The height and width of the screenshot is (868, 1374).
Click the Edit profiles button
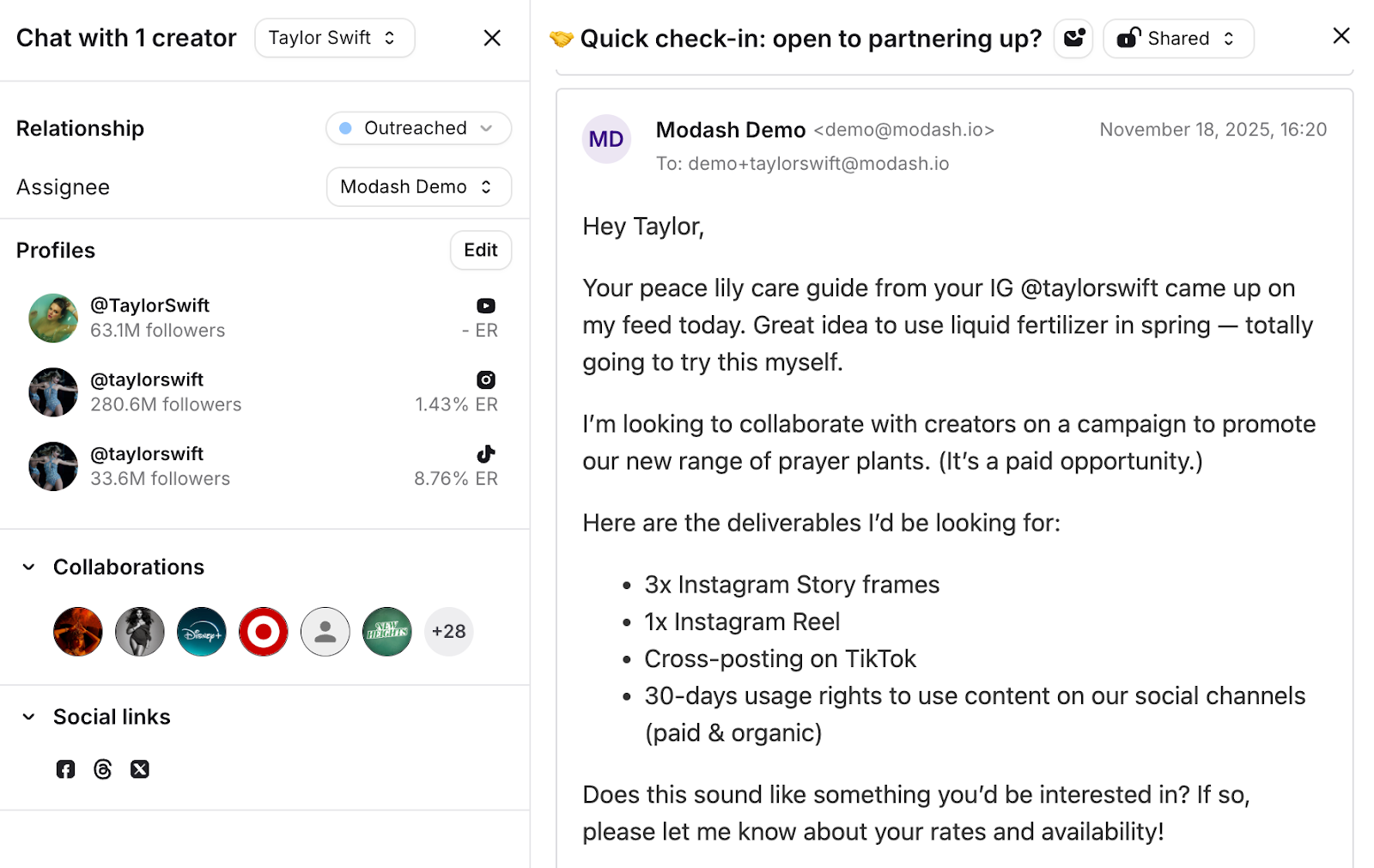point(480,250)
